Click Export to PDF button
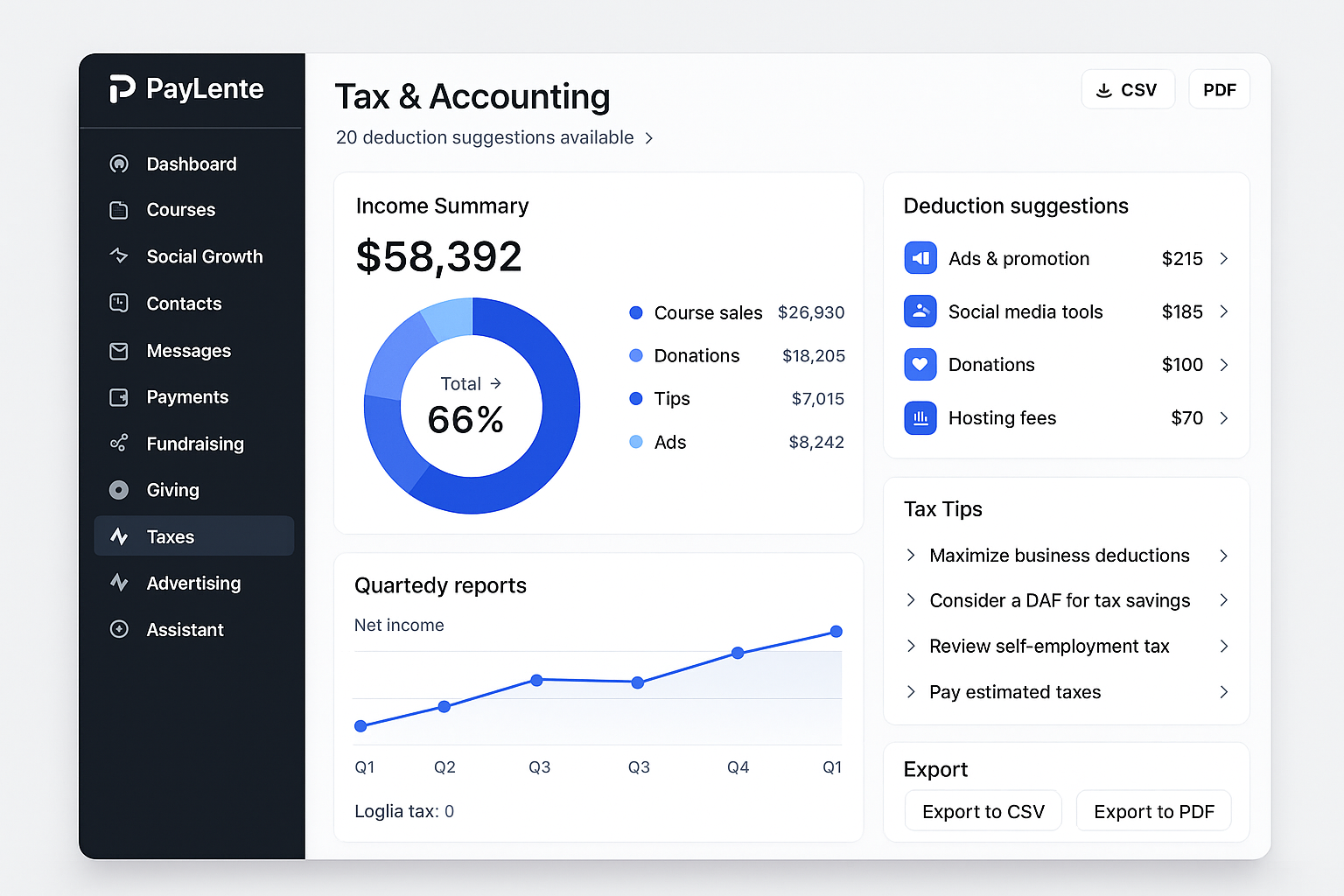The width and height of the screenshot is (1344, 896). click(x=1154, y=811)
